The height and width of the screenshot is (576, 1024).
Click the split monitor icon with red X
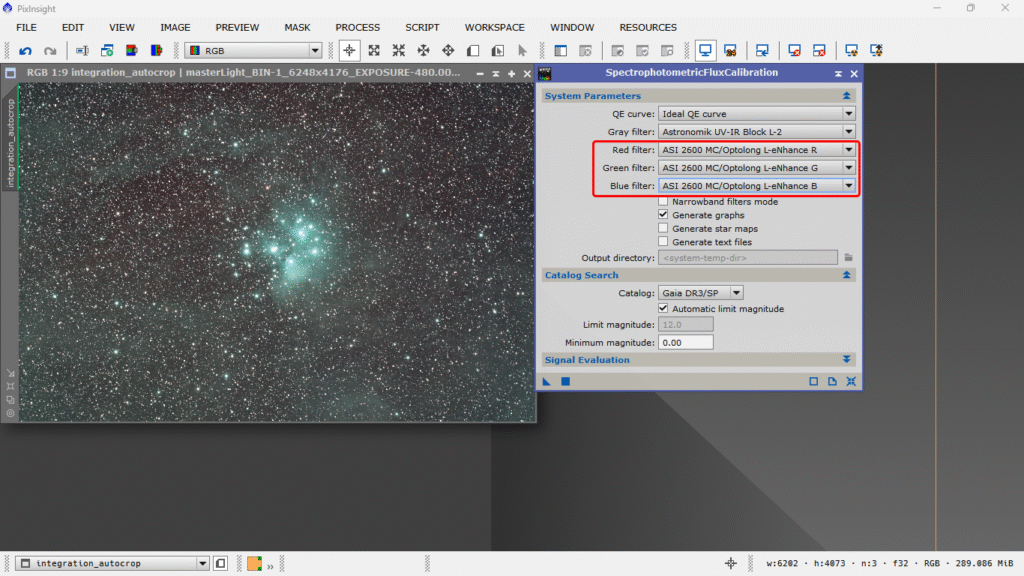pyautogui.click(x=819, y=50)
